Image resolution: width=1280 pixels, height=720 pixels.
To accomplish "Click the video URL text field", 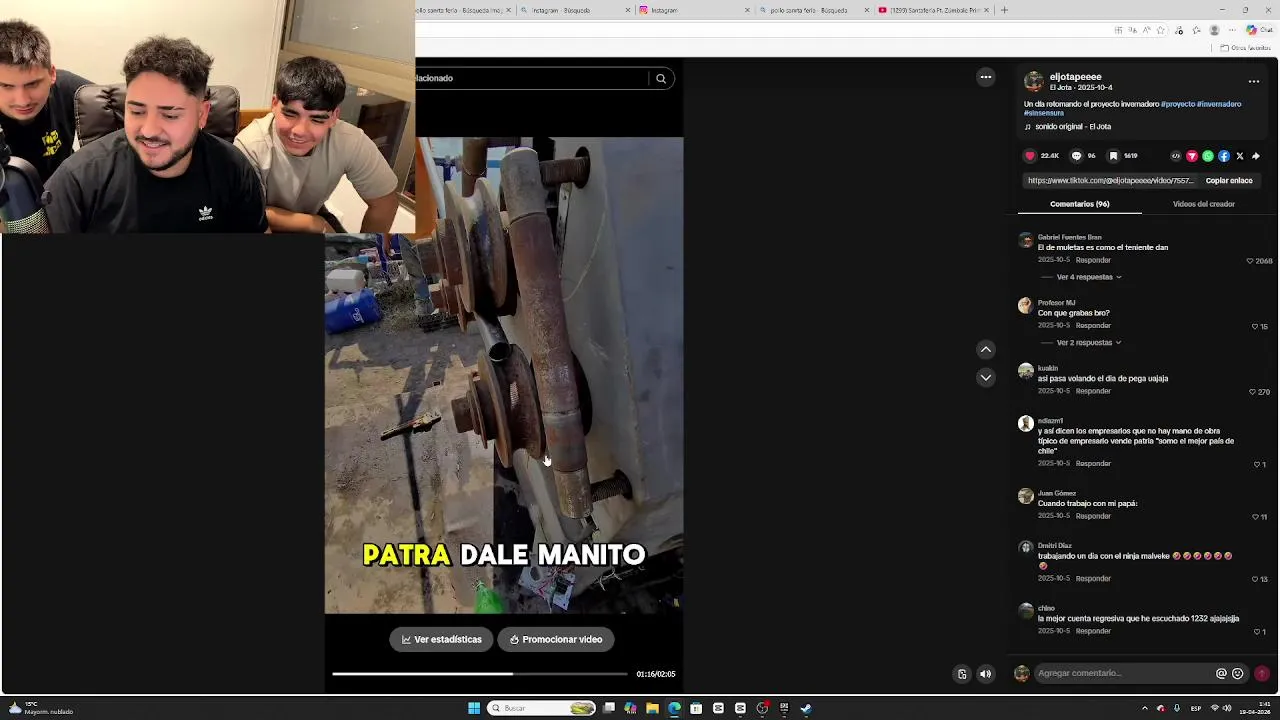I will [x=1110, y=181].
